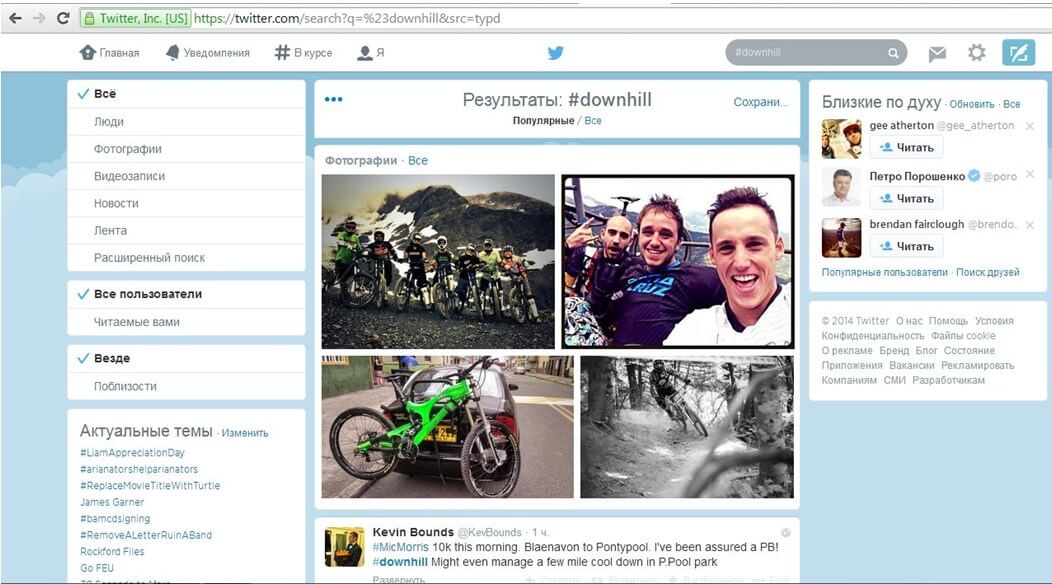This screenshot has width=1052, height=584.
Task: Select Поблизости nearby option
Action: click(187, 387)
